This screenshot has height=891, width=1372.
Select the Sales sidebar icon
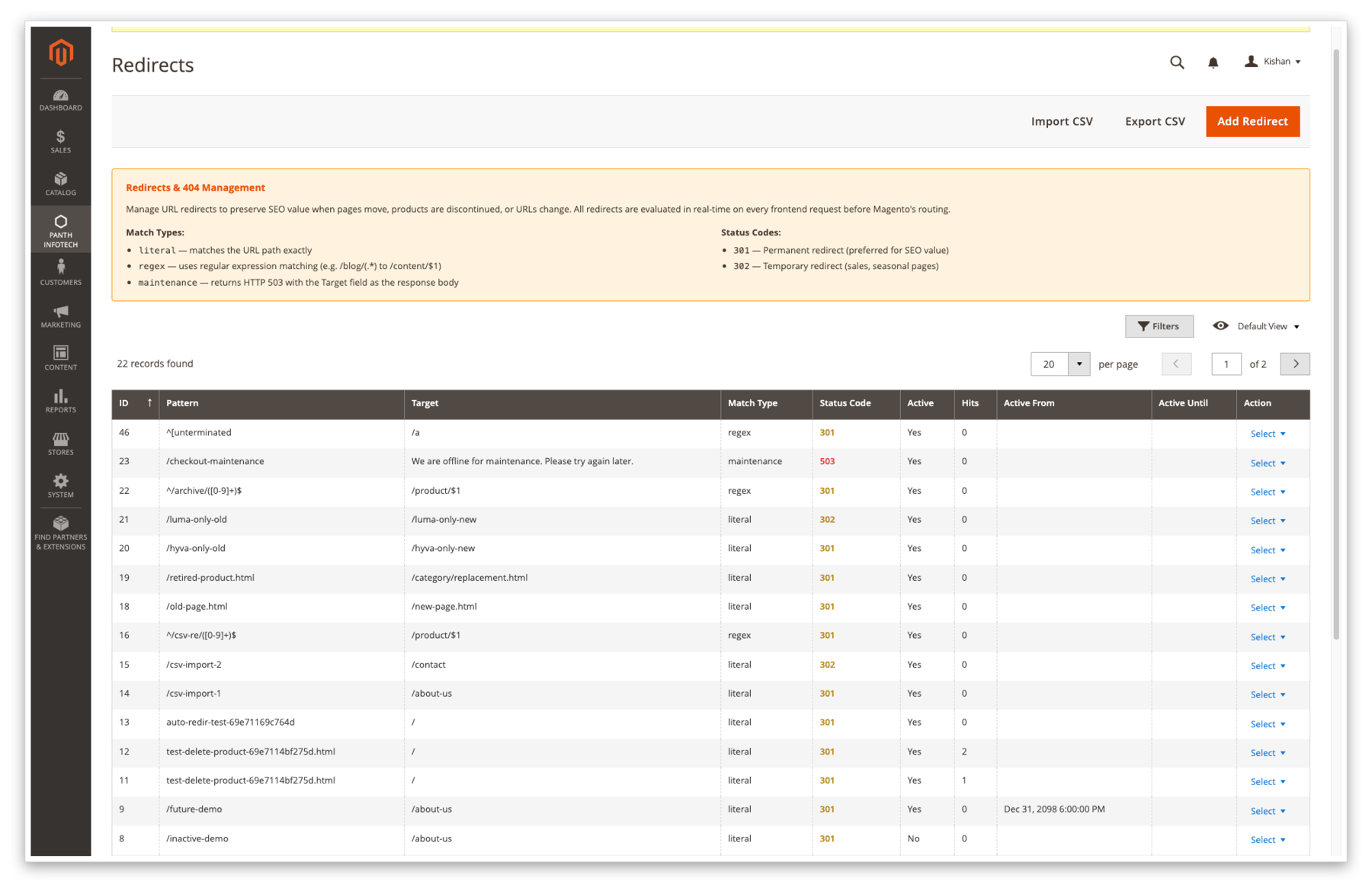coord(60,139)
